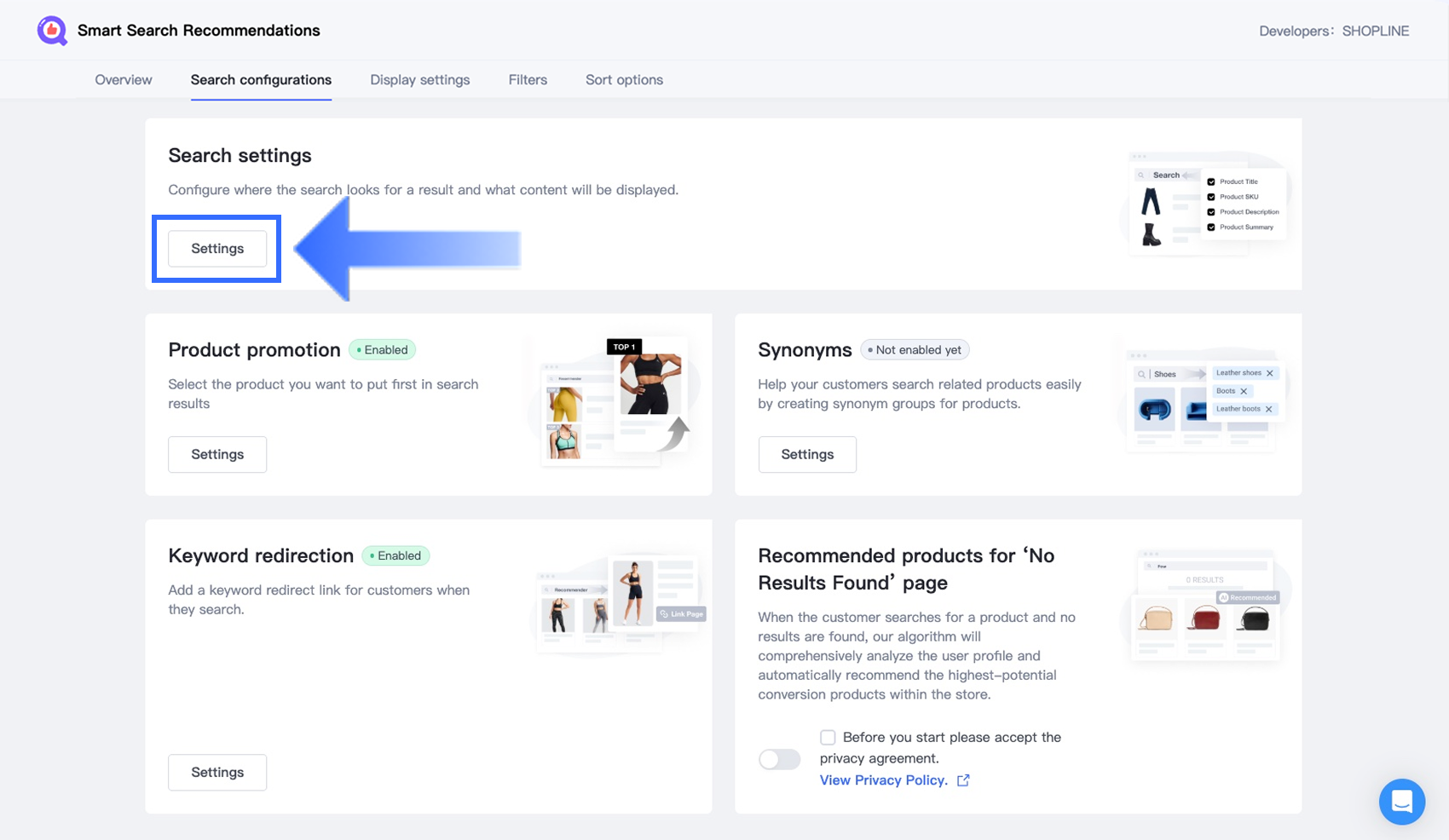Viewport: 1449px width, 840px height.
Task: Click the Smart Search app logo icon
Action: 52,31
